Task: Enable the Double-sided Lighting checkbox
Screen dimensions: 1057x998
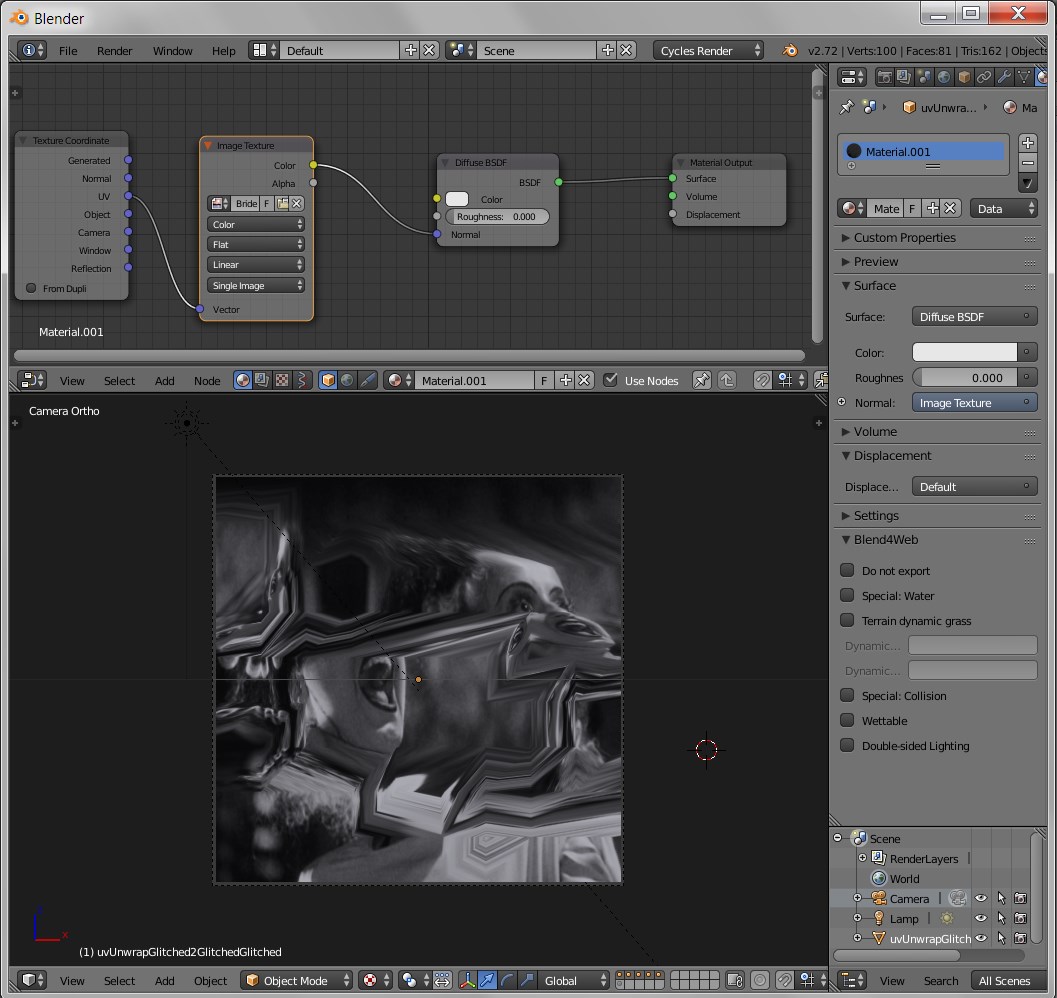Action: [x=847, y=744]
